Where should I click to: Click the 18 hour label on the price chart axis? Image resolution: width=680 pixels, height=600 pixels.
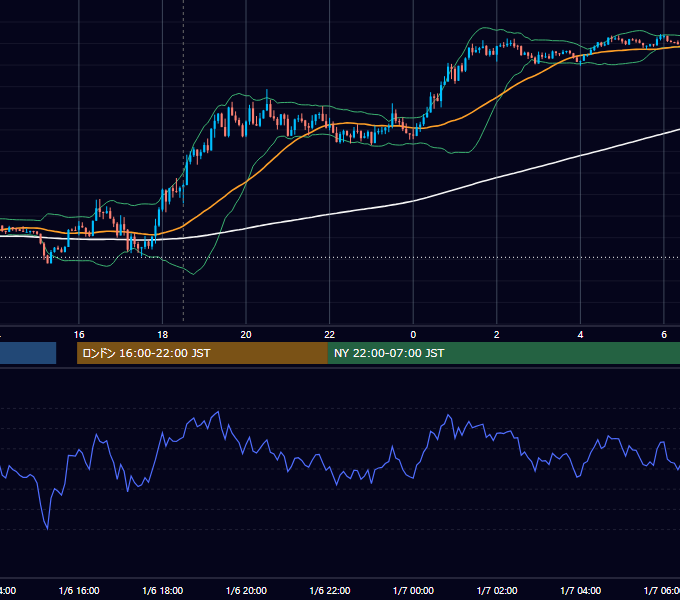(x=163, y=335)
